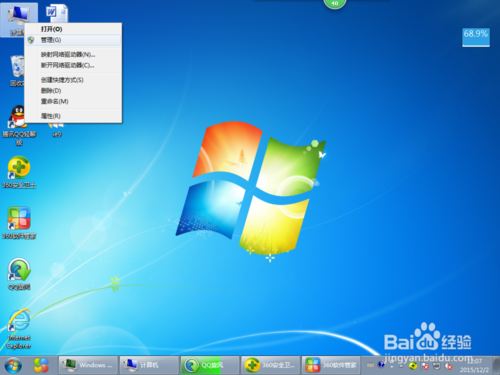500x375 pixels.
Task: Choose 打开(O) in the context menu
Action: click(x=73, y=29)
